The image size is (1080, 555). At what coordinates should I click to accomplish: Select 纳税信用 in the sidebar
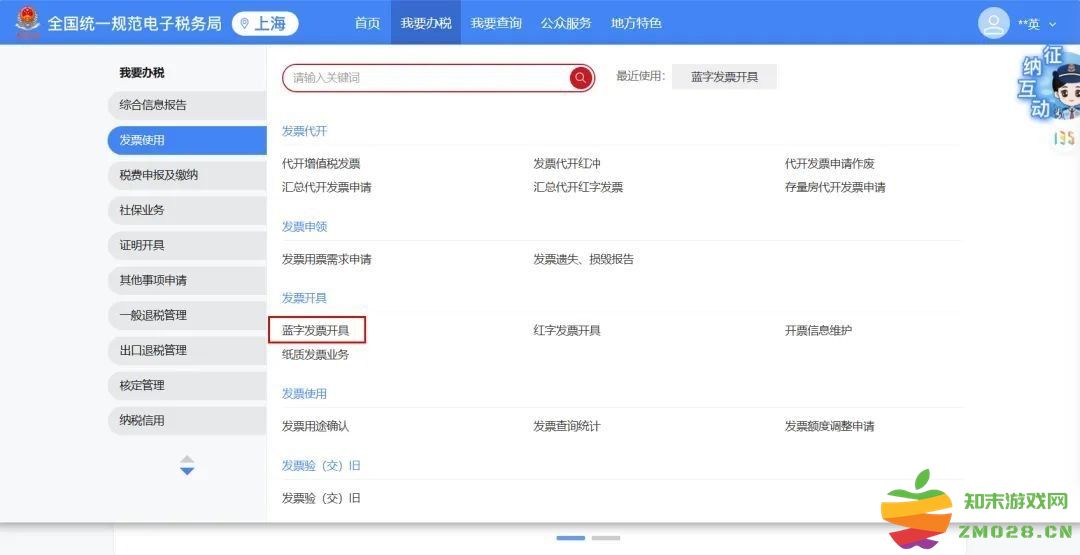[187, 420]
